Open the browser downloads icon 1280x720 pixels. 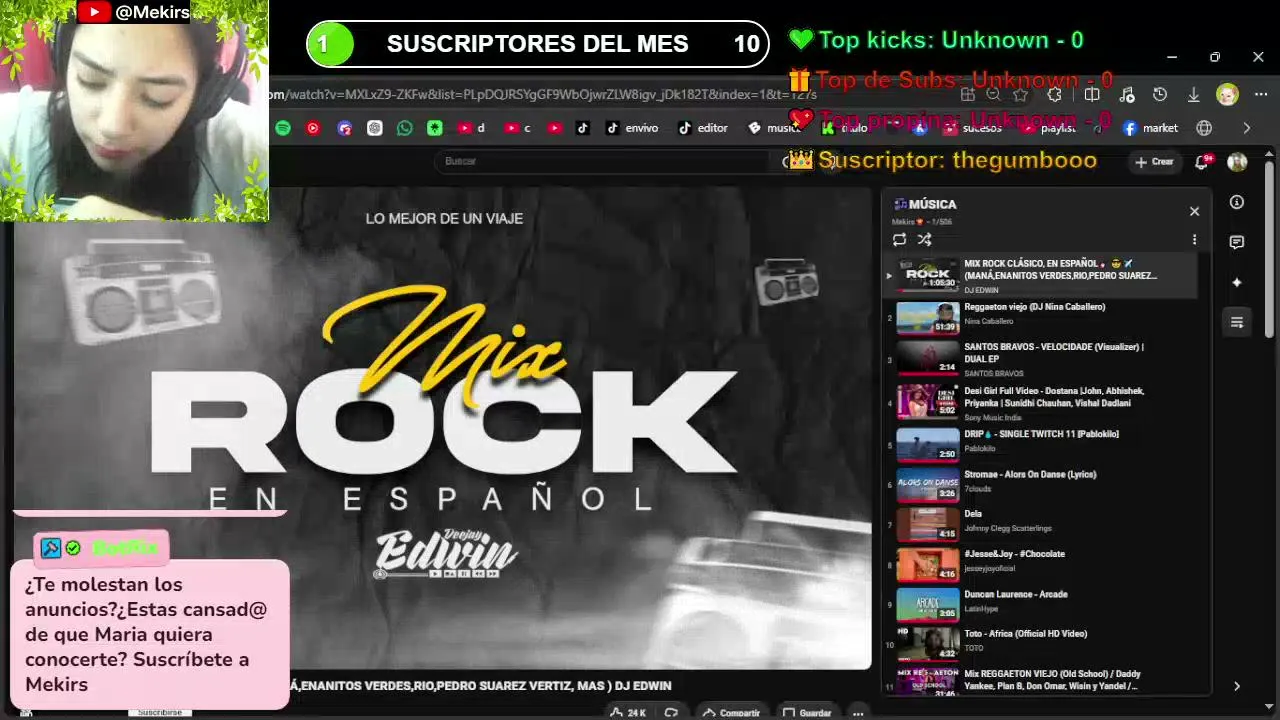click(x=1193, y=95)
